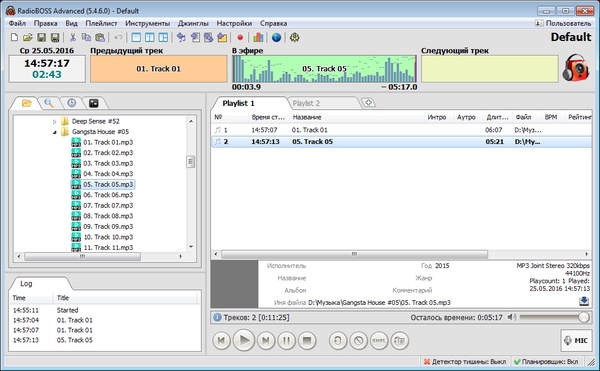Click the on-air track progress waveform

pos(324,69)
